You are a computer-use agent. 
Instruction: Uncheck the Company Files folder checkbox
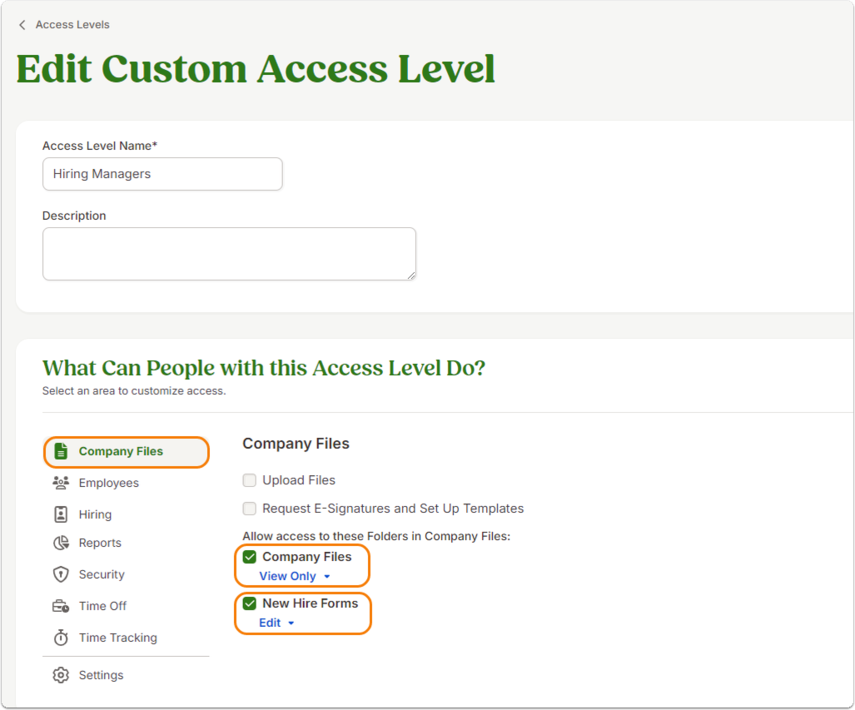[x=249, y=557]
